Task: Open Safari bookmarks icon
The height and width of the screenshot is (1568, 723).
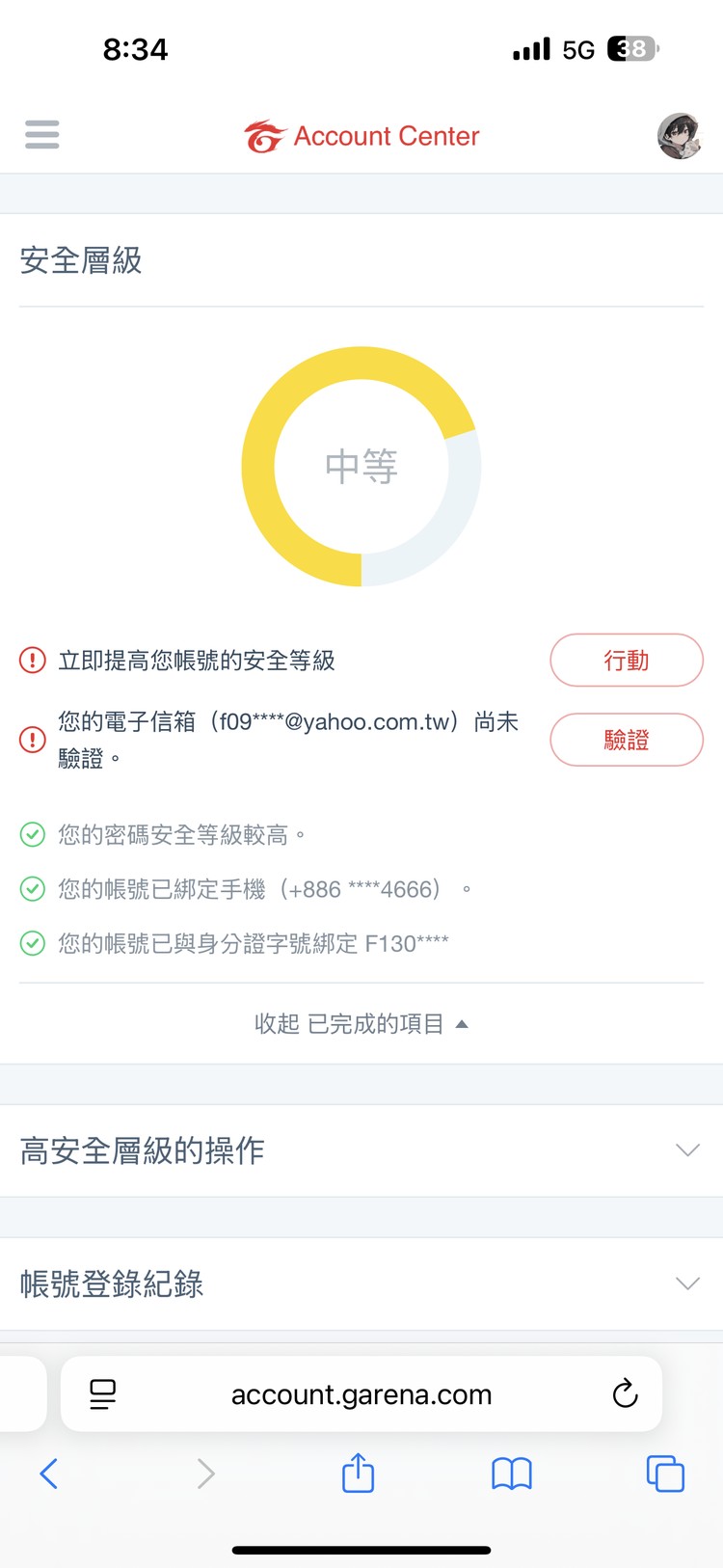Action: 511,1473
